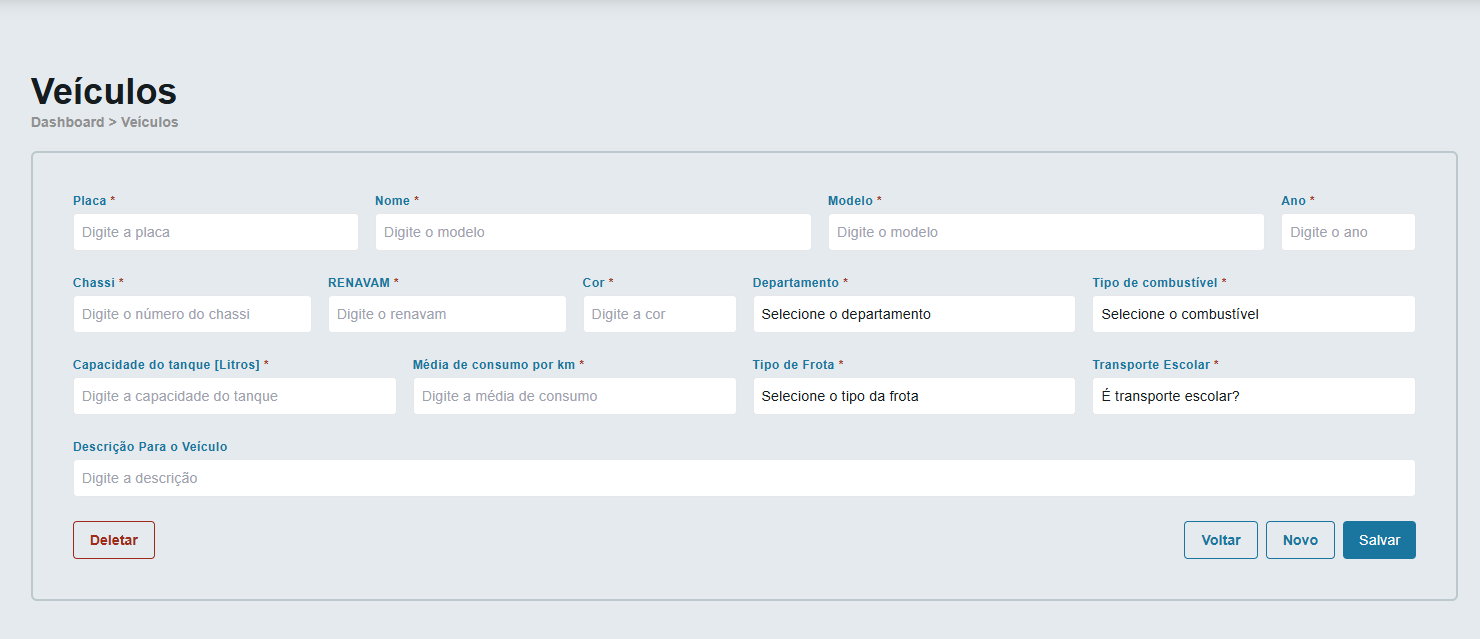1480x639 pixels.
Task: Expand the Transporte Escolar dropdown
Action: pos(1253,396)
